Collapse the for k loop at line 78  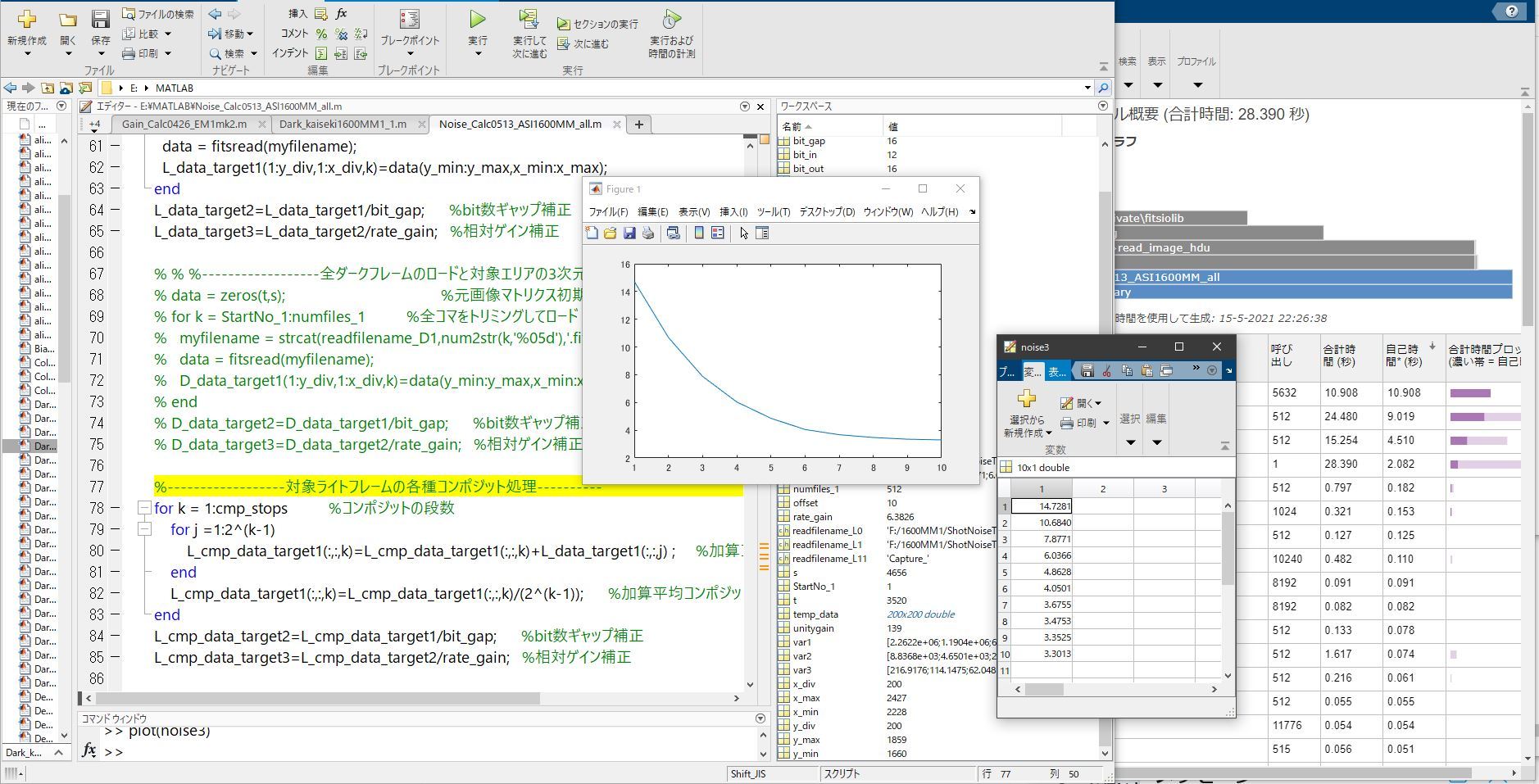[x=144, y=508]
